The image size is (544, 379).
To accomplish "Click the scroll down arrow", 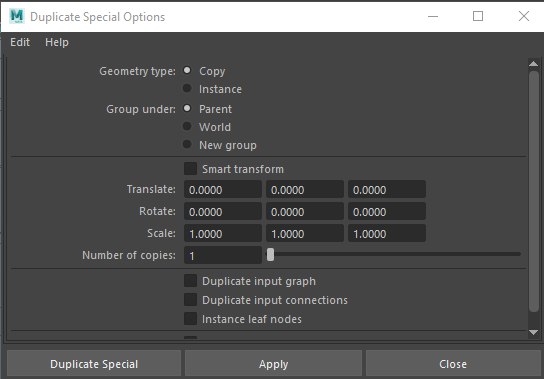I will pos(533,332).
